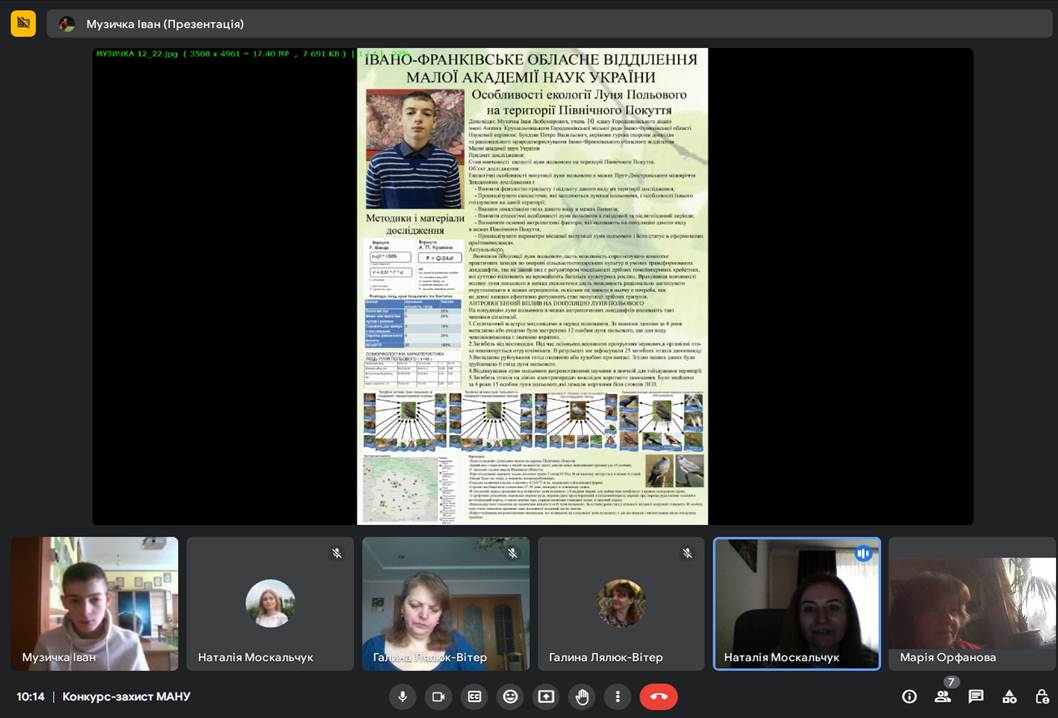Toggle the microphone button
Image resolution: width=1058 pixels, height=718 pixels.
[x=402, y=697]
